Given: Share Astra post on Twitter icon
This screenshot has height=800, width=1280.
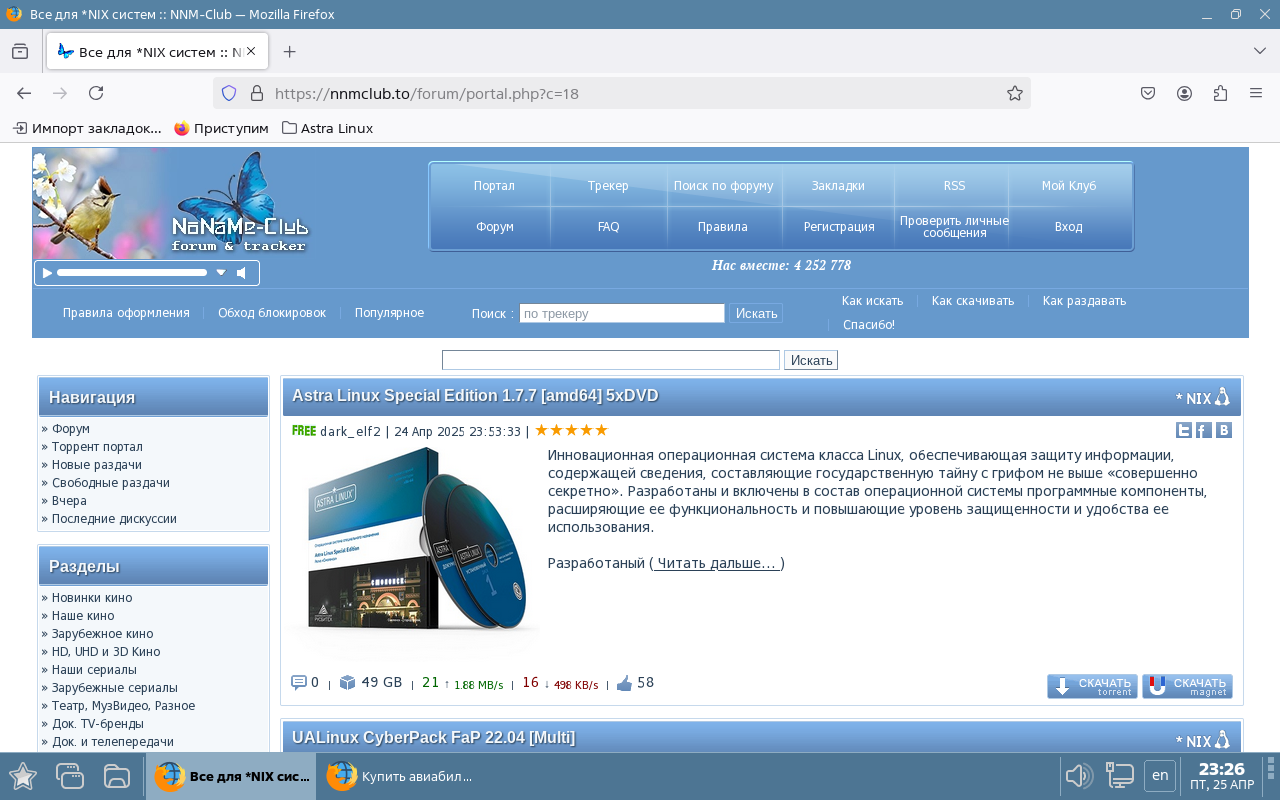Looking at the screenshot, I should 1184,430.
